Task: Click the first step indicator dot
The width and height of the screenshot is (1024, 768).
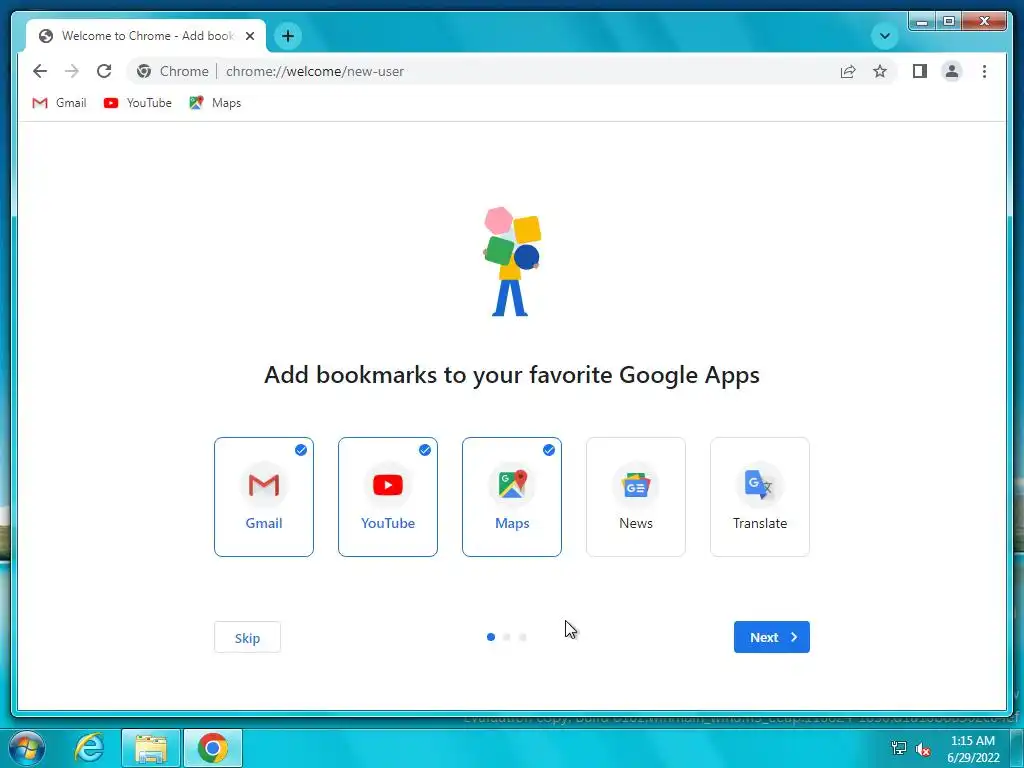Action: [491, 637]
